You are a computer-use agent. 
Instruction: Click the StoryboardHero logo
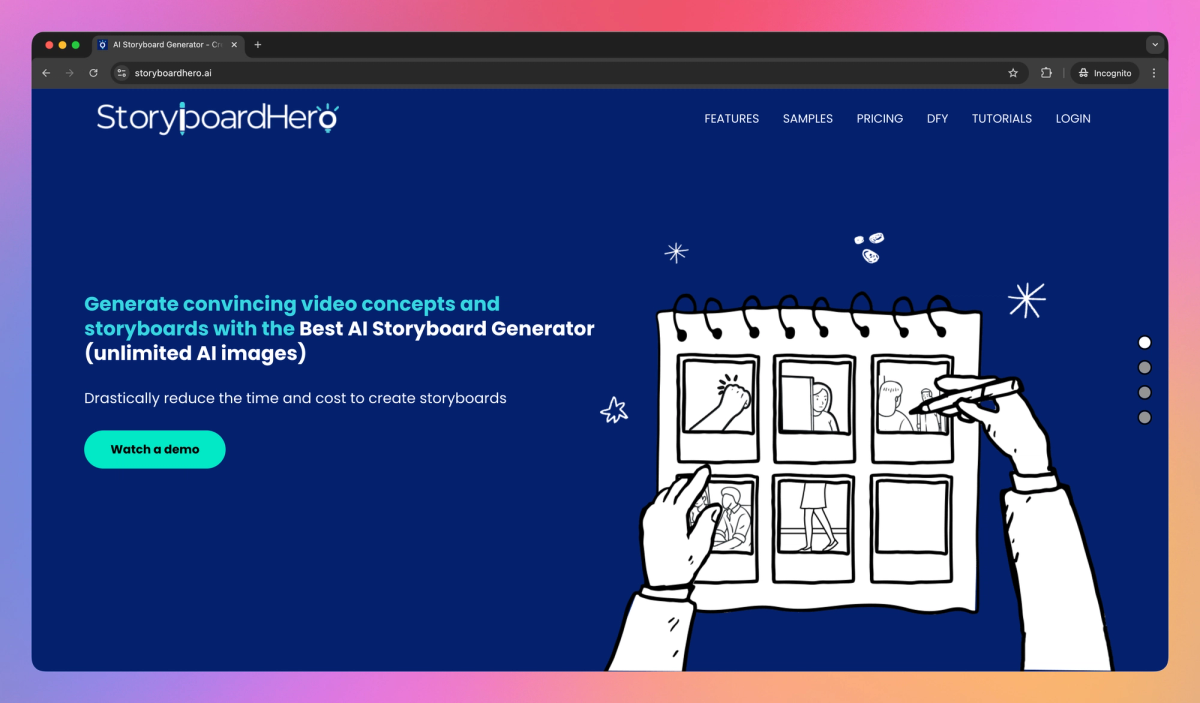[x=218, y=118]
